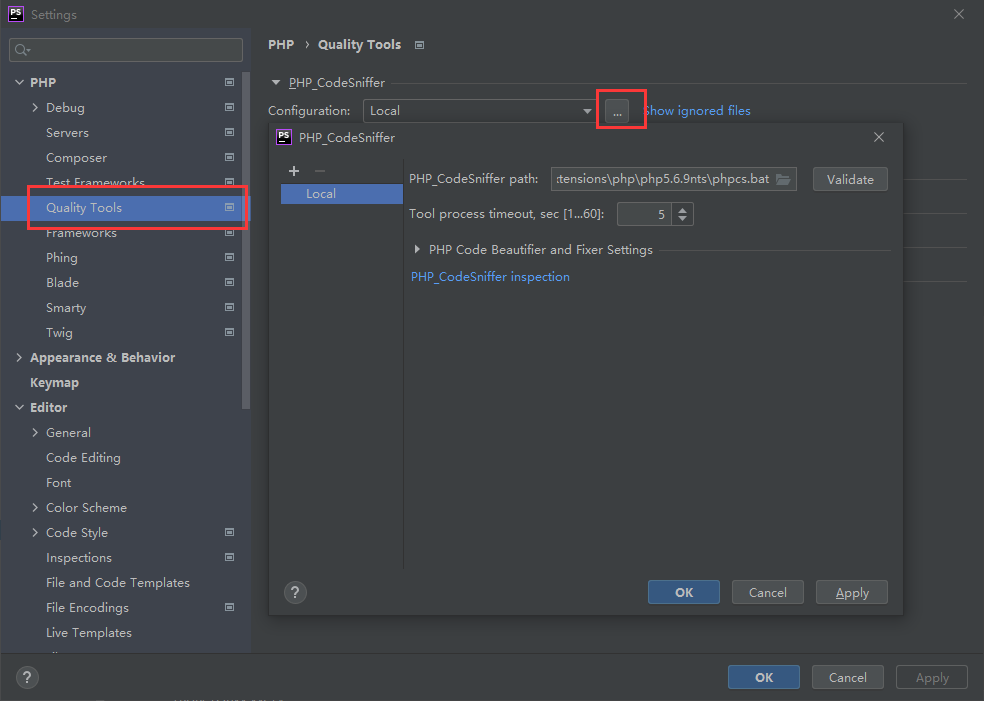Select Twig in settings tree
The image size is (984, 701).
(x=59, y=333)
